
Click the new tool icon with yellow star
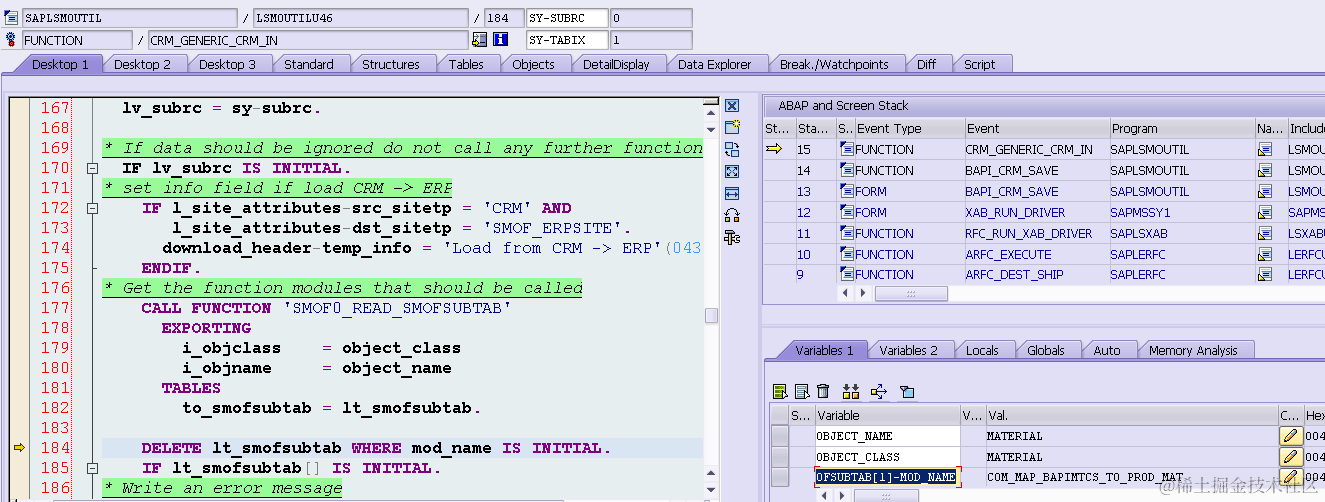coord(732,127)
